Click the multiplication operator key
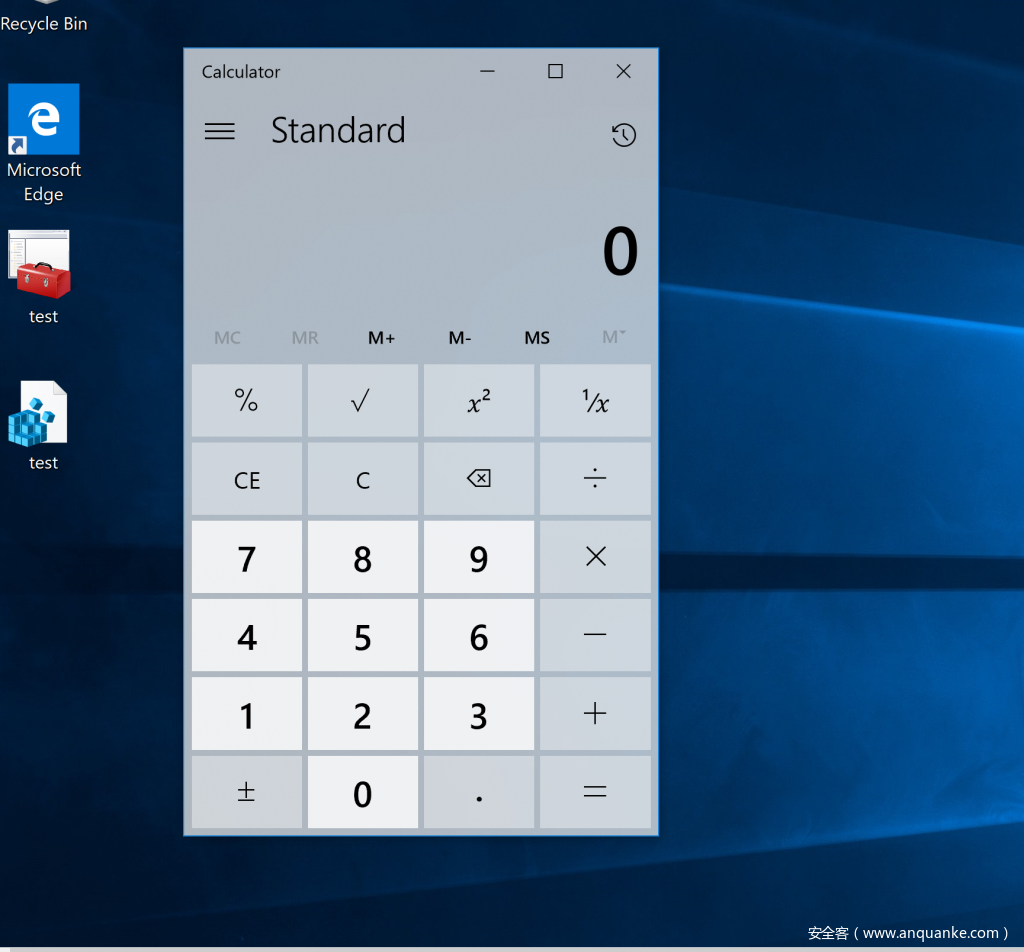 coord(595,557)
